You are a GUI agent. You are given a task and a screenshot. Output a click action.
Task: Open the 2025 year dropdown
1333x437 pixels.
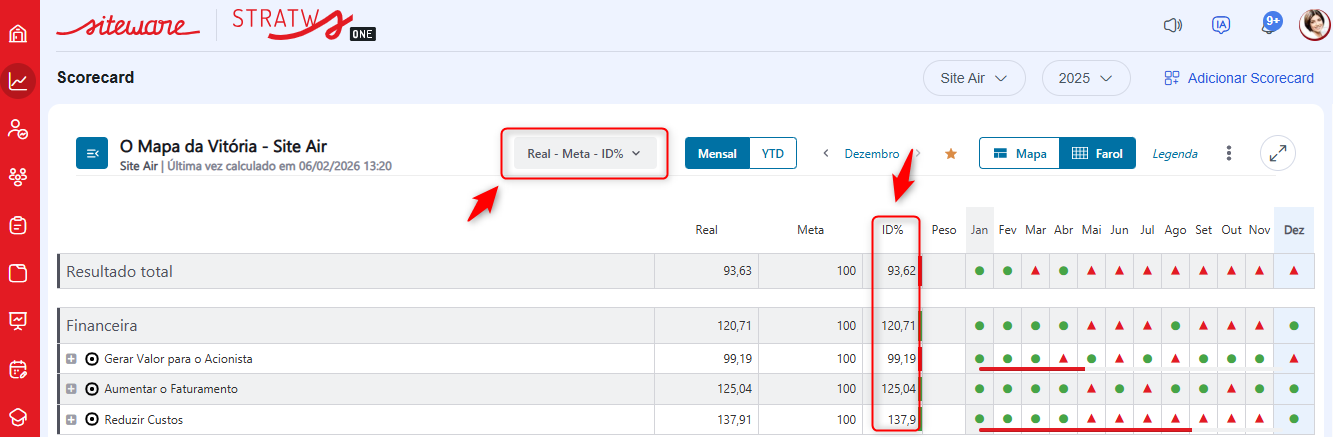coord(1086,78)
